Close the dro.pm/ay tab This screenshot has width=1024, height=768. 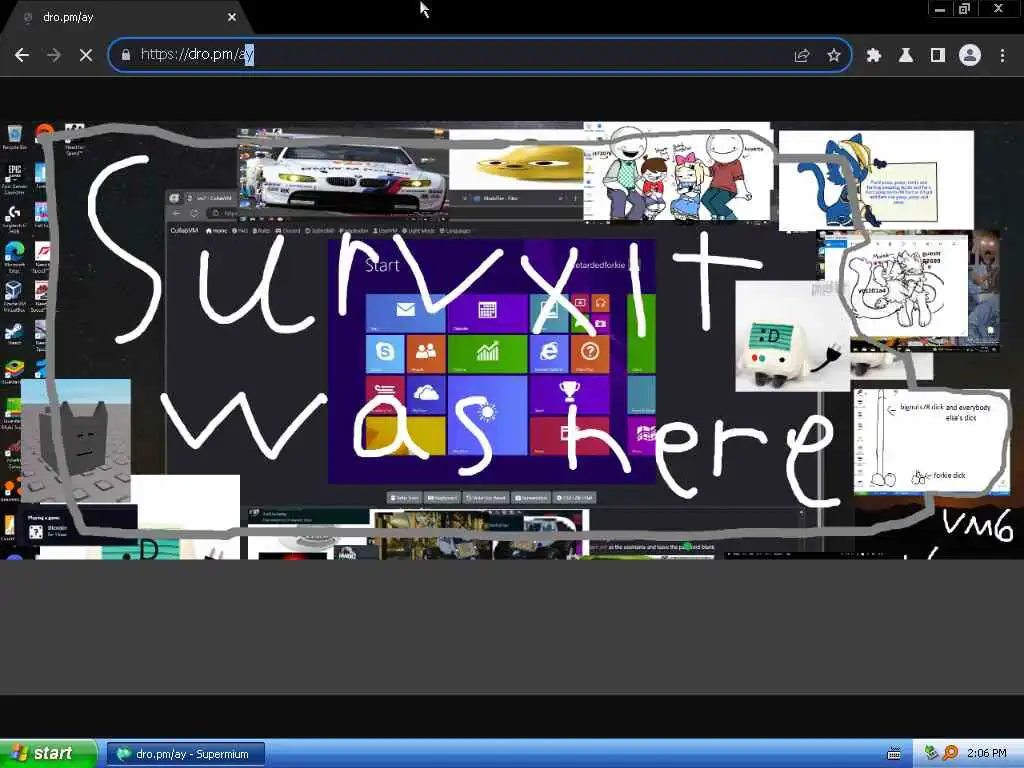tap(232, 18)
